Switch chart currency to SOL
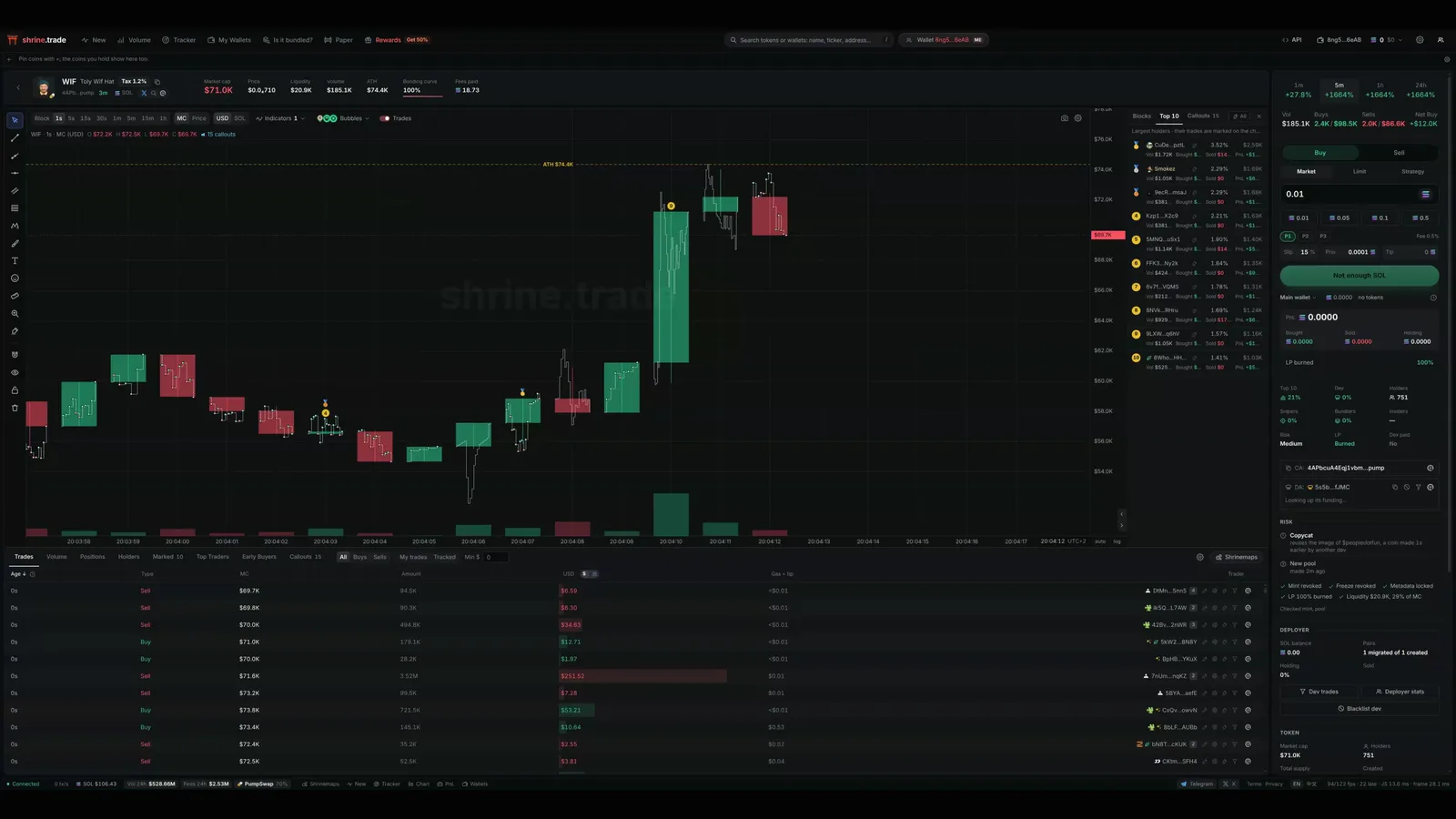 pyautogui.click(x=239, y=118)
